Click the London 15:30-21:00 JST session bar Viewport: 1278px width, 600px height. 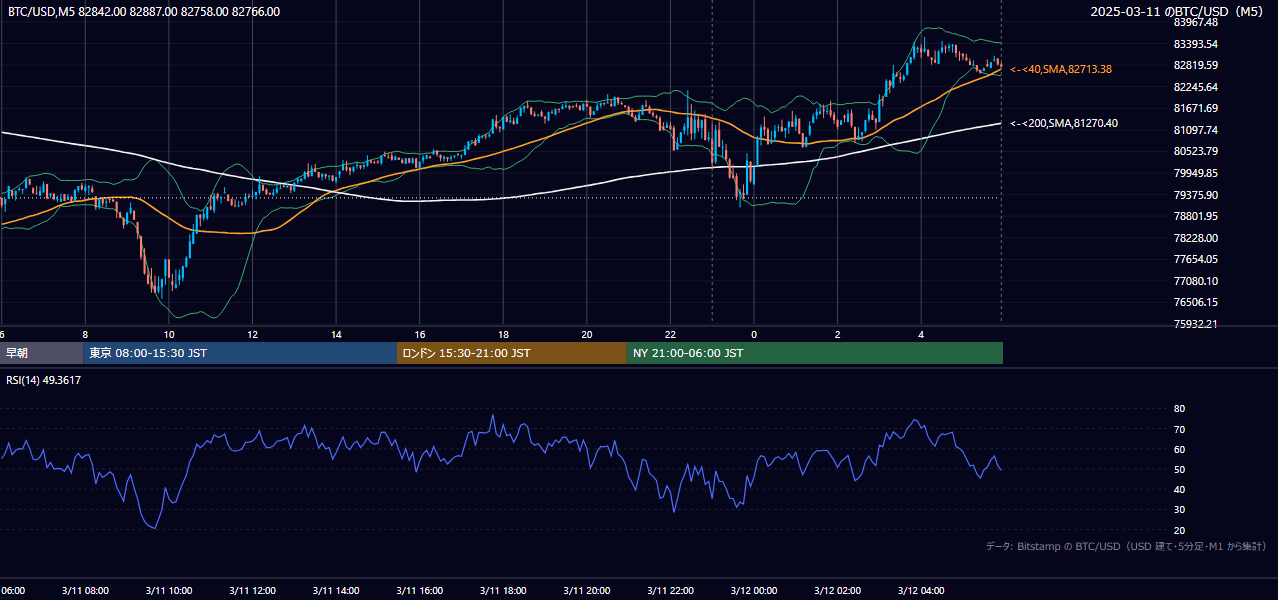click(511, 353)
